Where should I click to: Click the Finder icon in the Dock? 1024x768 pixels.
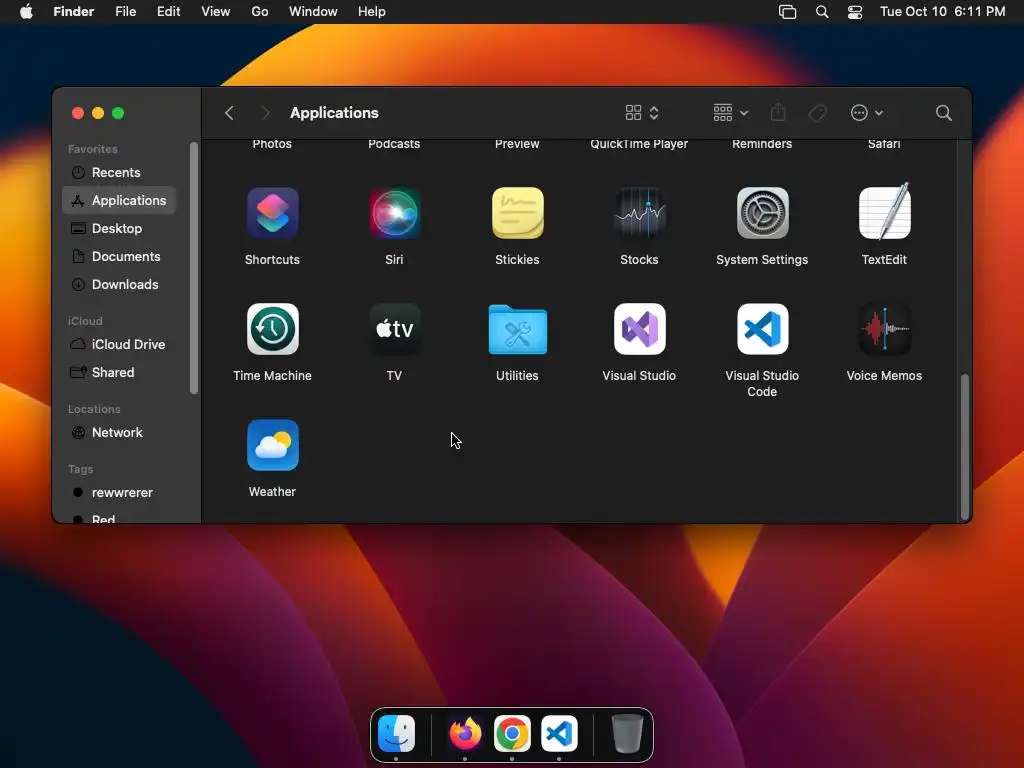(396, 733)
